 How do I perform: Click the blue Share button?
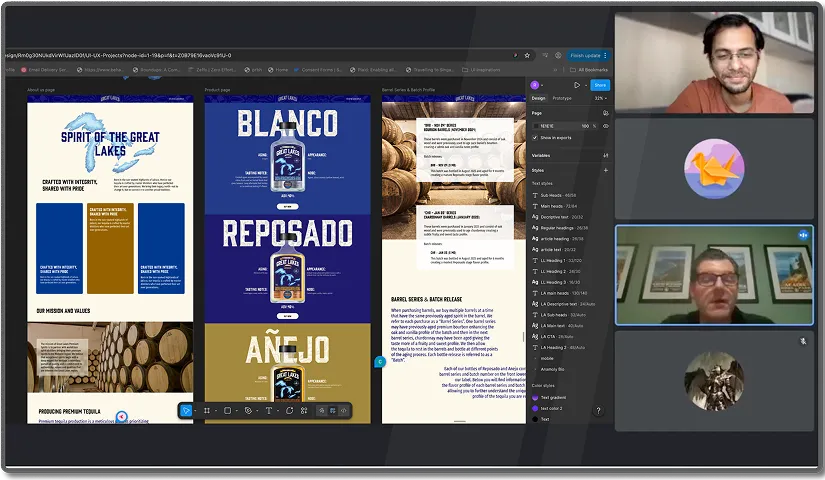600,85
